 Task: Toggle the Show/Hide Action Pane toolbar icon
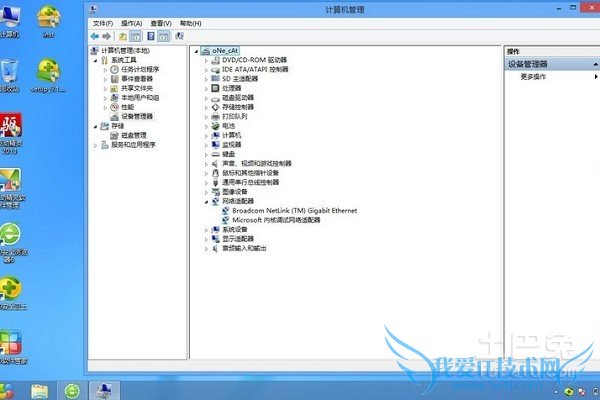[164, 36]
